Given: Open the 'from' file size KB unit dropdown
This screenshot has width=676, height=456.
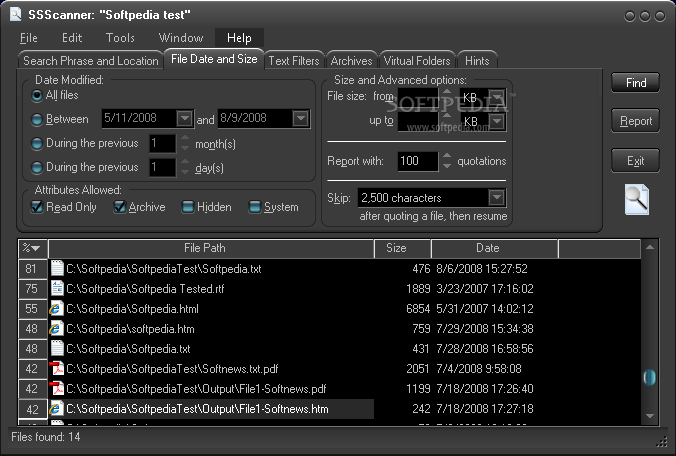Looking at the screenshot, I should pyautogui.click(x=497, y=97).
